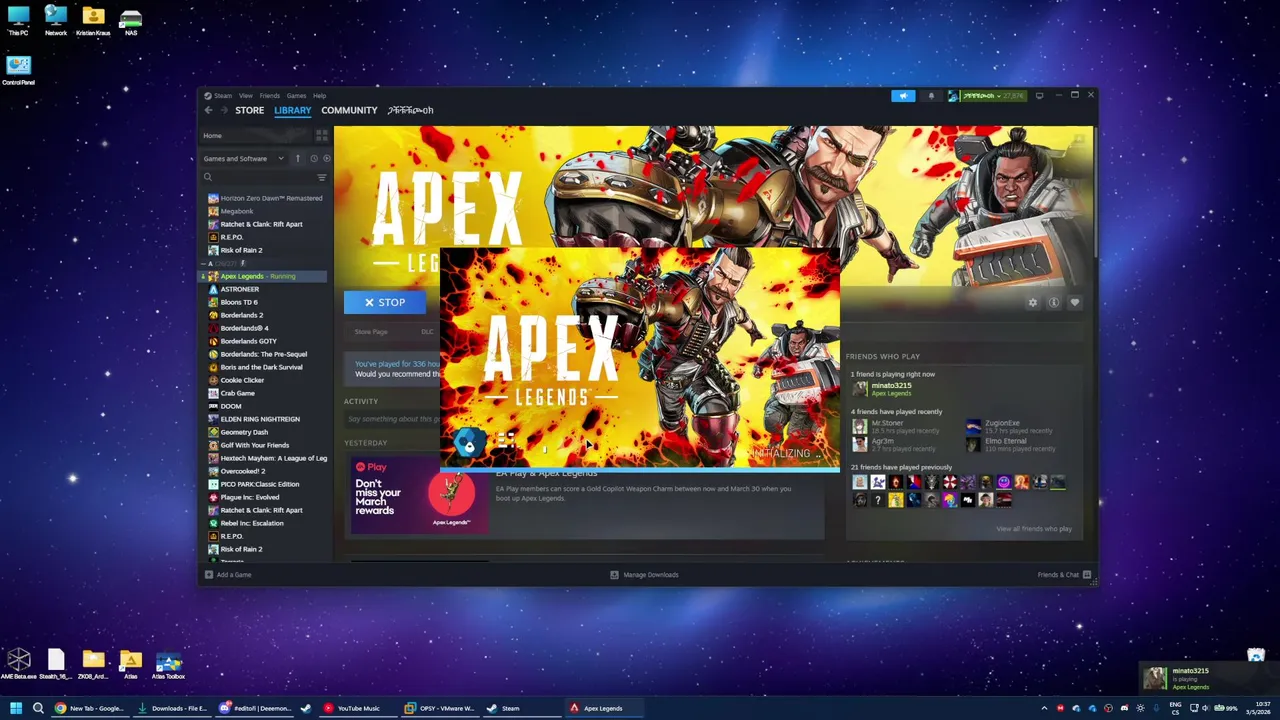
Task: Add Apex Legends to favorites heart icon
Action: click(x=1074, y=303)
